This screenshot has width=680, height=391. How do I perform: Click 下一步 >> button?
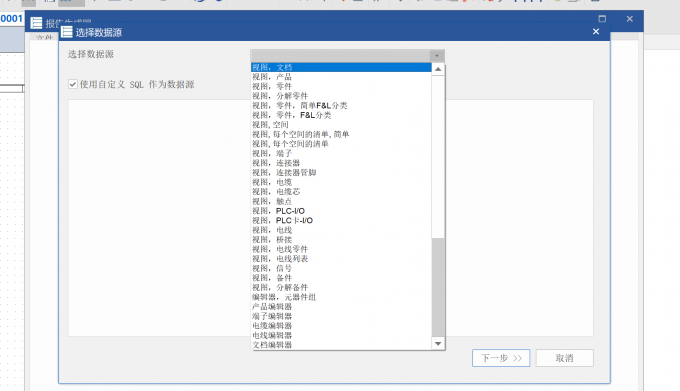tap(501, 358)
